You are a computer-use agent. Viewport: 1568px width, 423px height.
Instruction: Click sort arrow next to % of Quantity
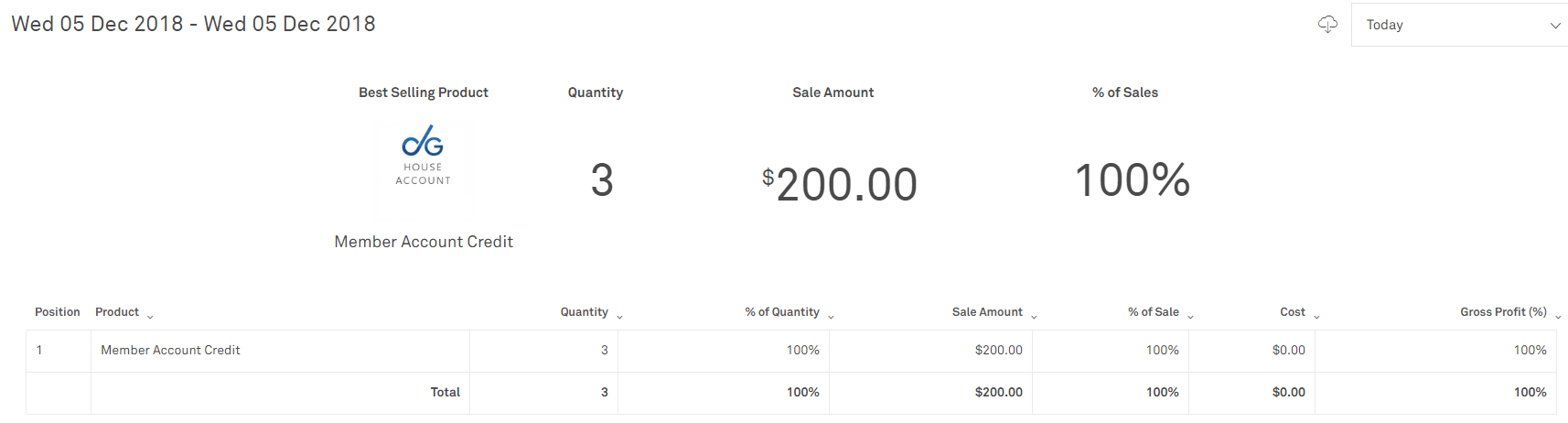click(831, 317)
